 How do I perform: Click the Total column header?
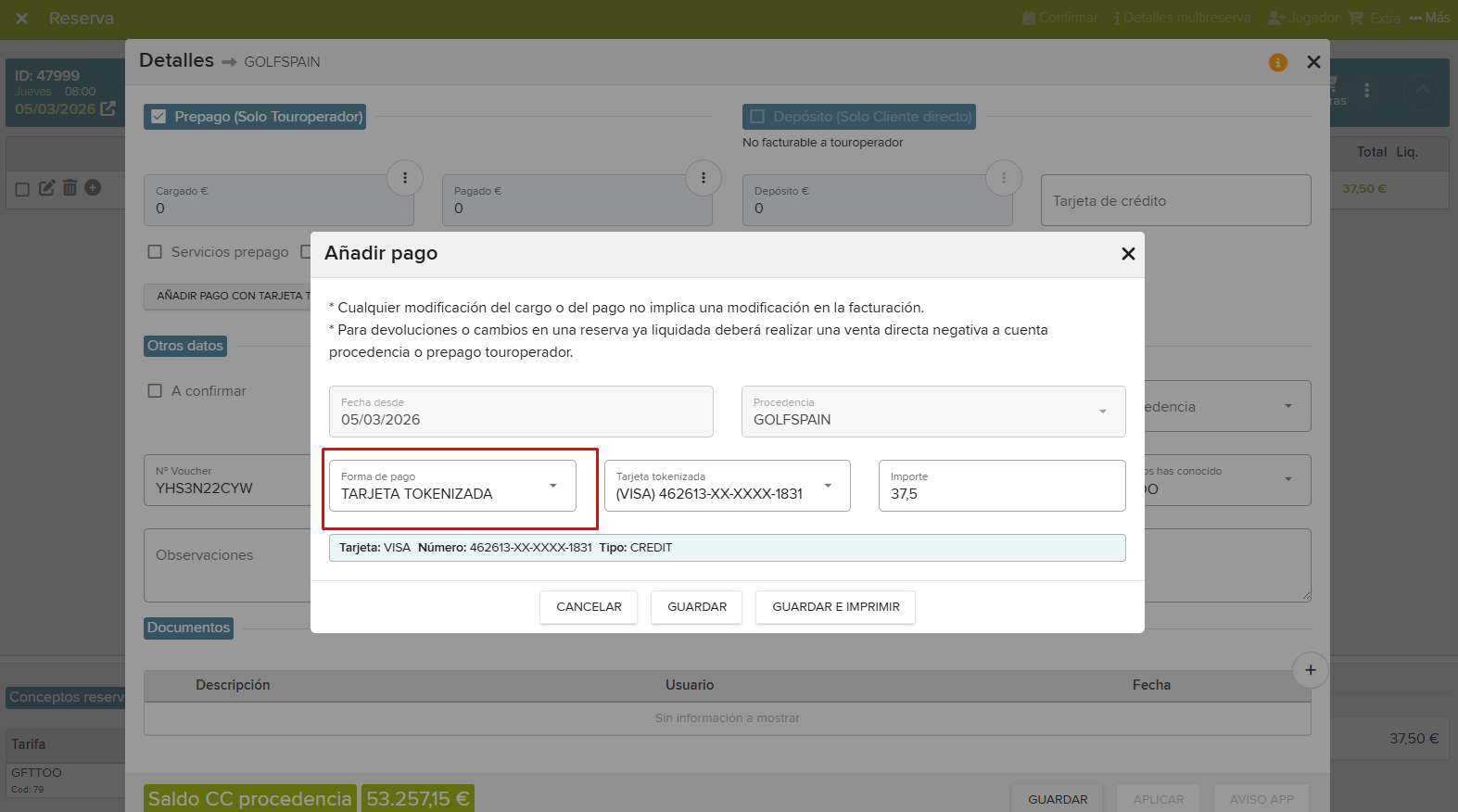click(1372, 152)
